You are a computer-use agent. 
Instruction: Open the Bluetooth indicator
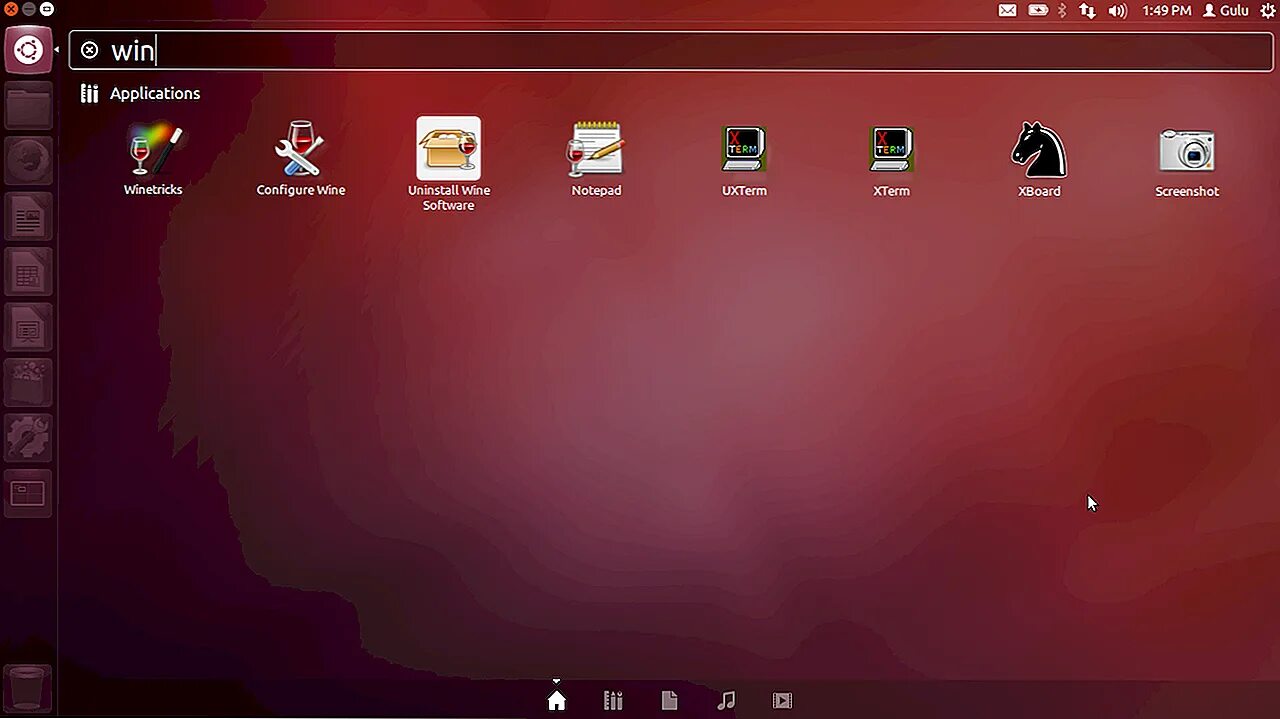(1063, 11)
